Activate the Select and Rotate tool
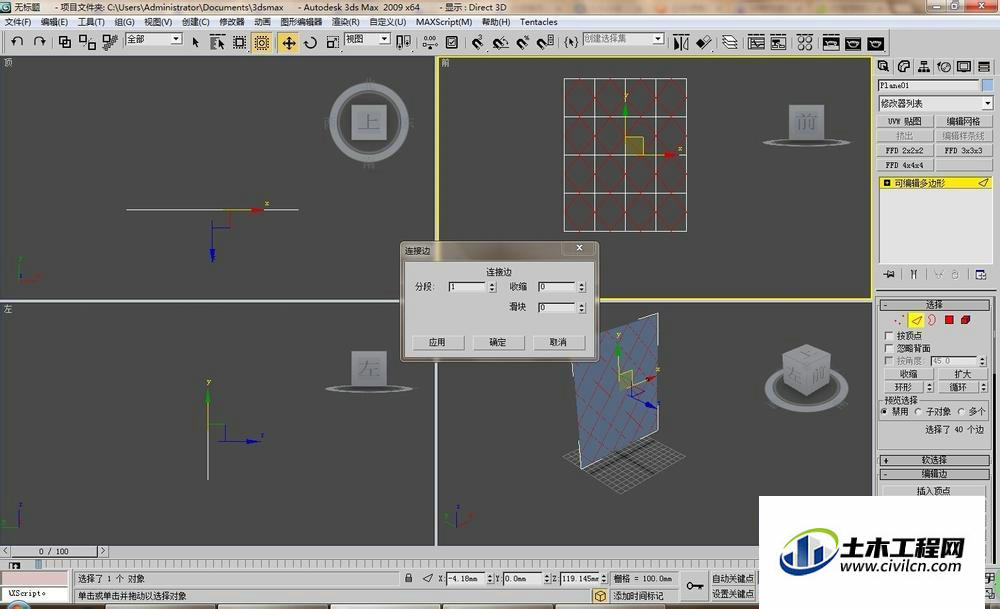This screenshot has width=1000, height=609. click(311, 43)
